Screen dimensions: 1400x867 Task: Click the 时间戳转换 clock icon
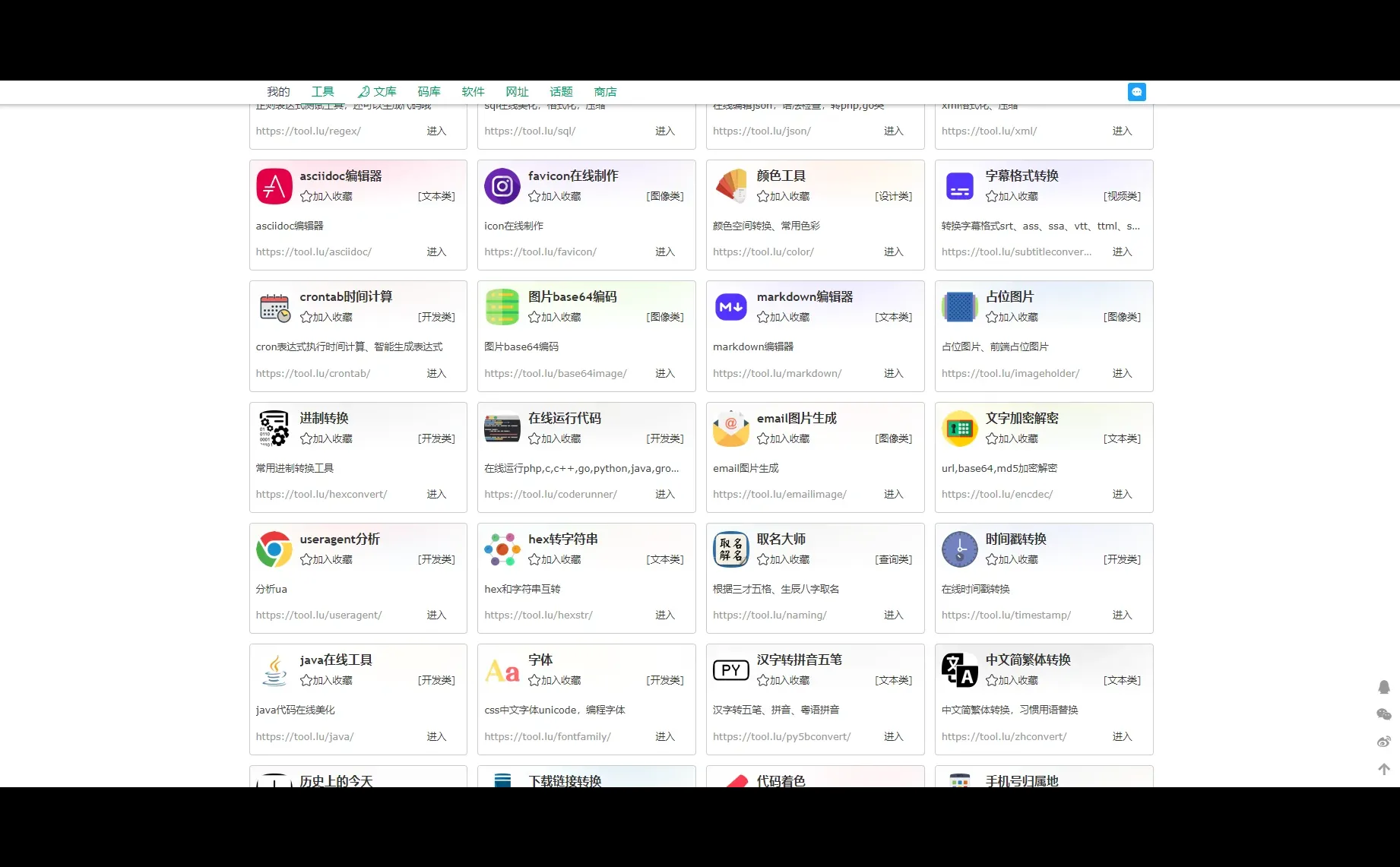[x=960, y=549]
